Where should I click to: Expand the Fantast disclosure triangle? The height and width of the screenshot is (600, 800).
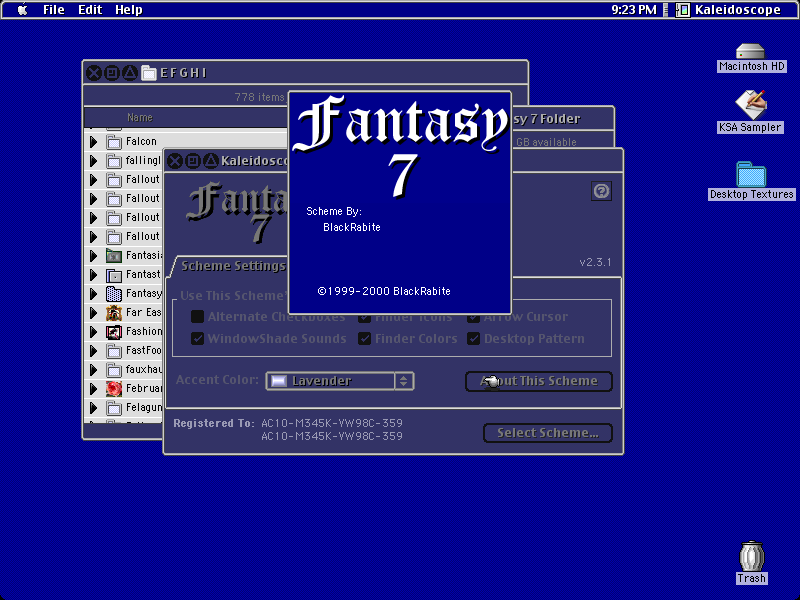coord(93,275)
